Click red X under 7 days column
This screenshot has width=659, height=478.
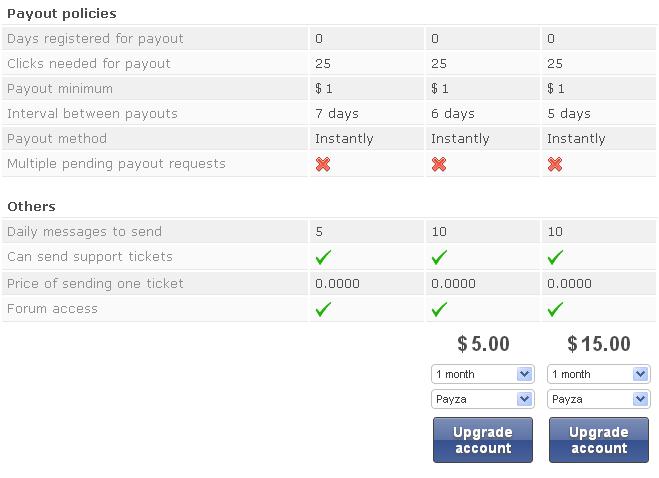[x=323, y=164]
